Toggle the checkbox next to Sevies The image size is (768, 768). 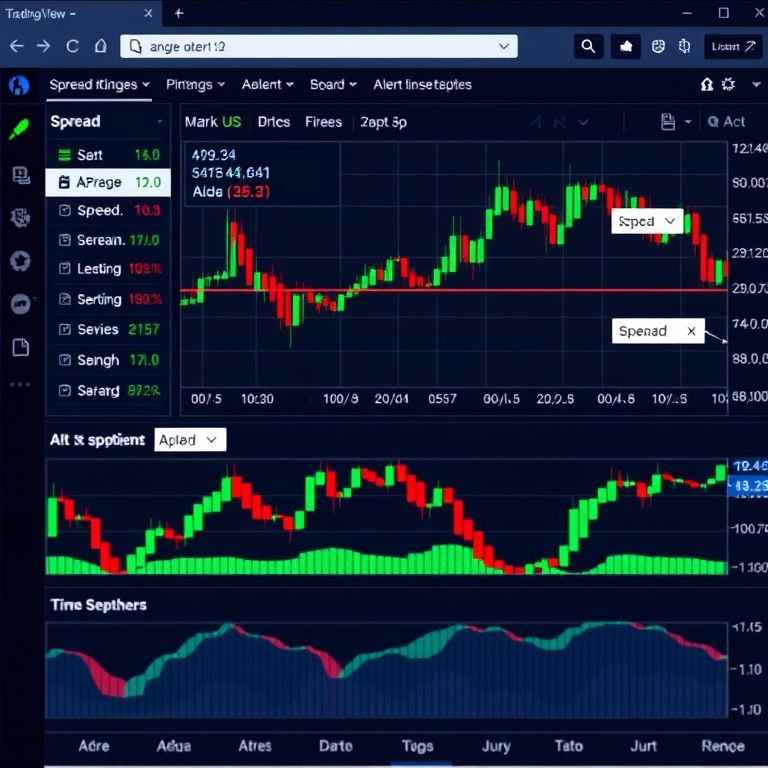[65, 329]
